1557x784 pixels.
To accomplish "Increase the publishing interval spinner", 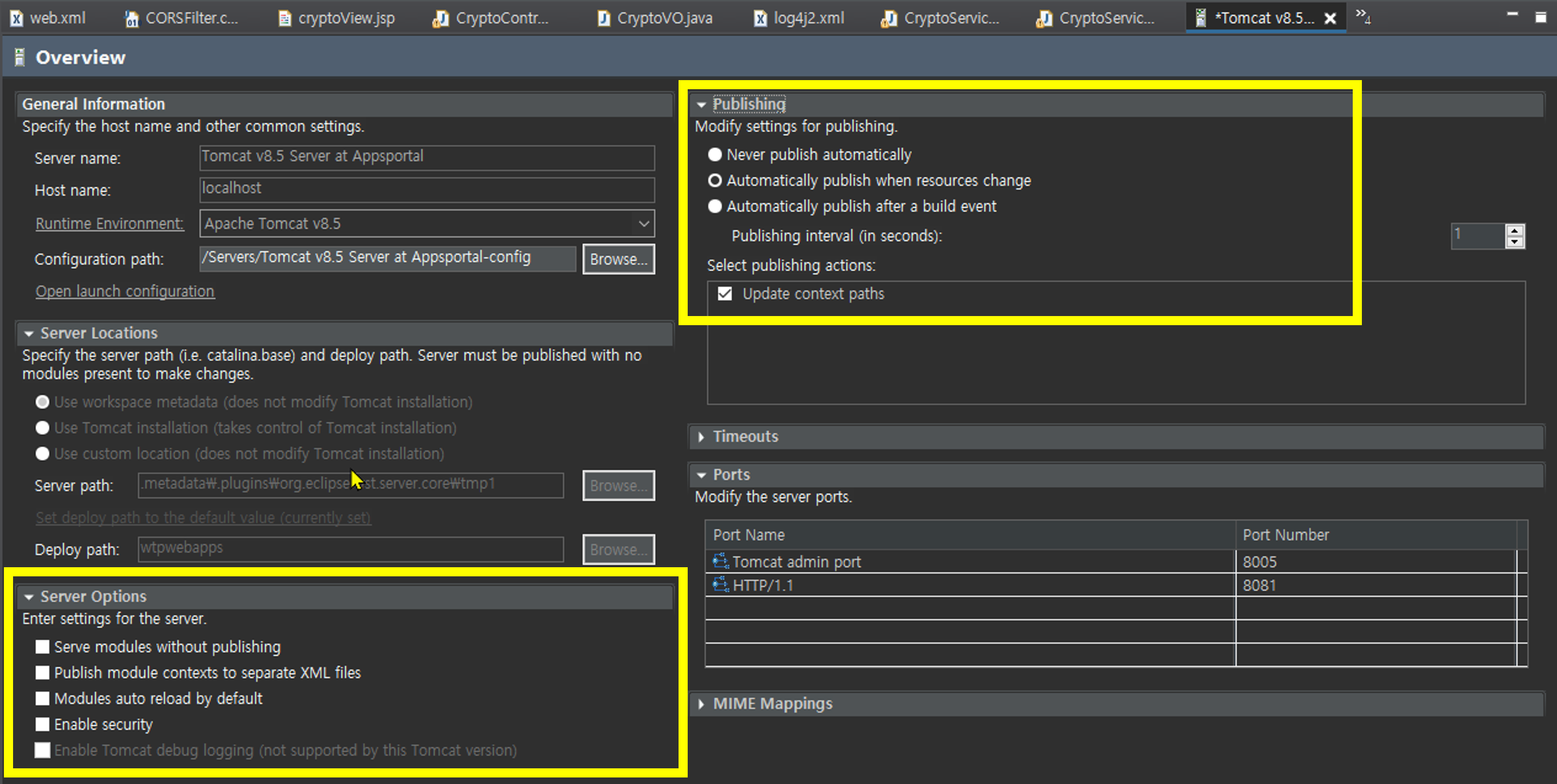I will click(1515, 230).
